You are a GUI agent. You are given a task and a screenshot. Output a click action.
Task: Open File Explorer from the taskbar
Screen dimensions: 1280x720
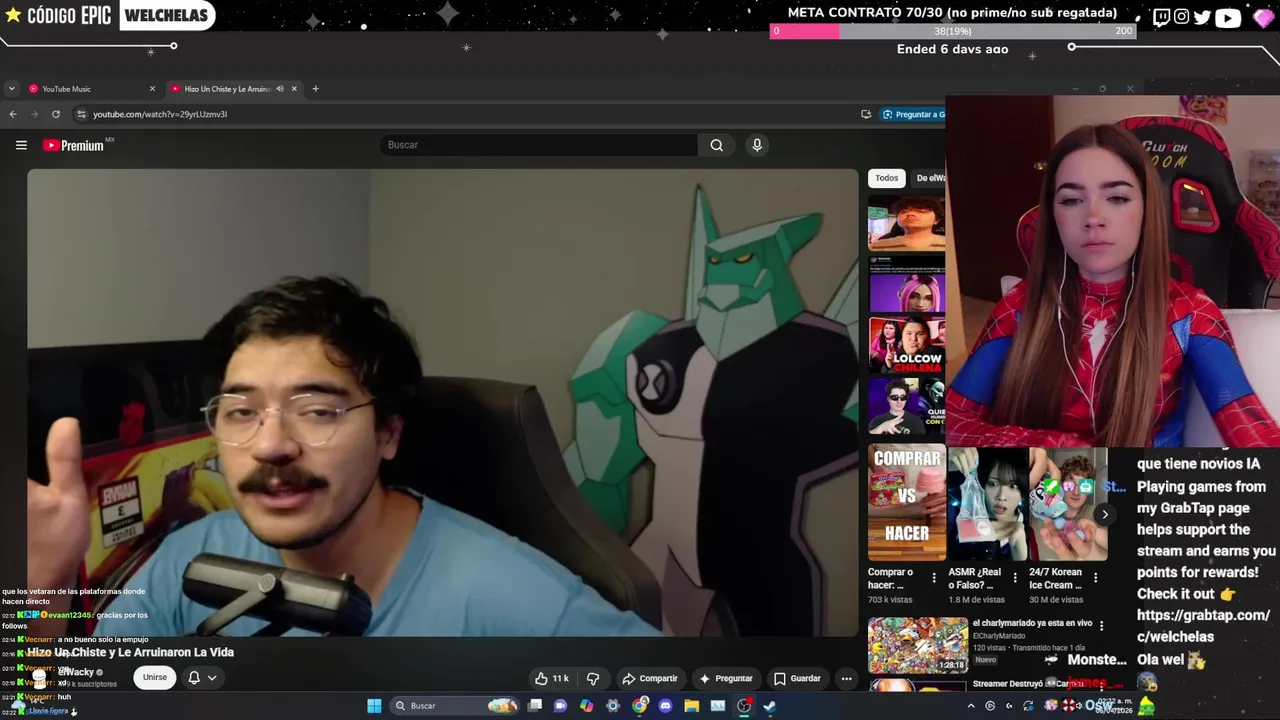click(691, 706)
